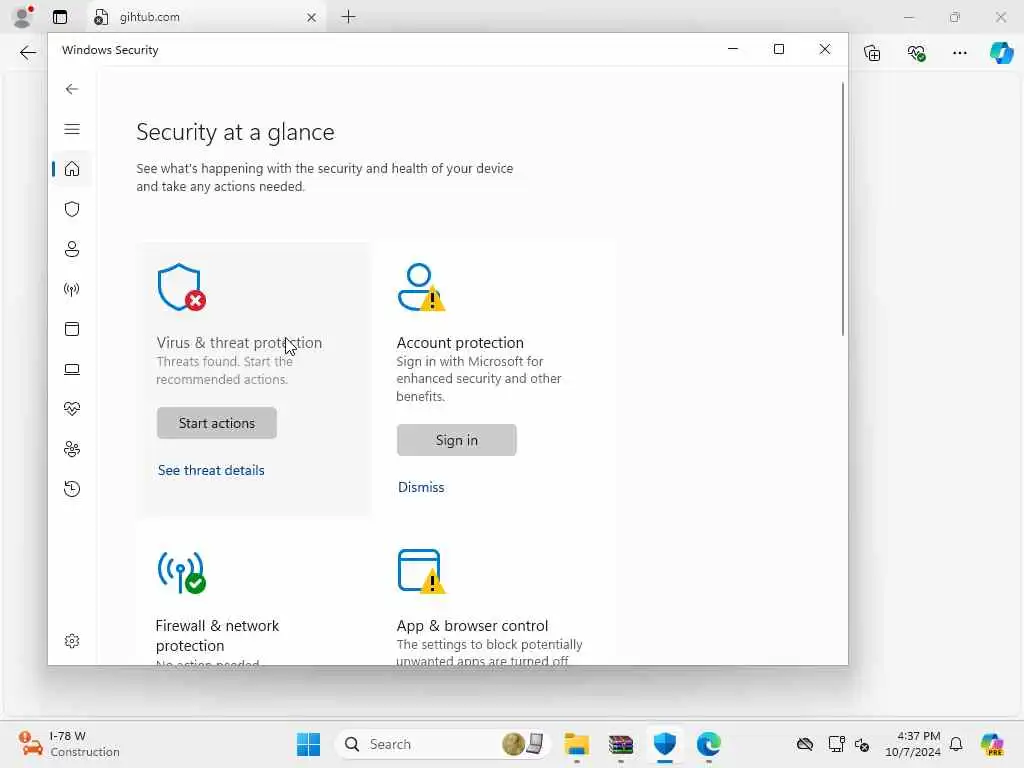Open Account protection person icon in sidebar
1024x768 pixels.
pos(72,249)
